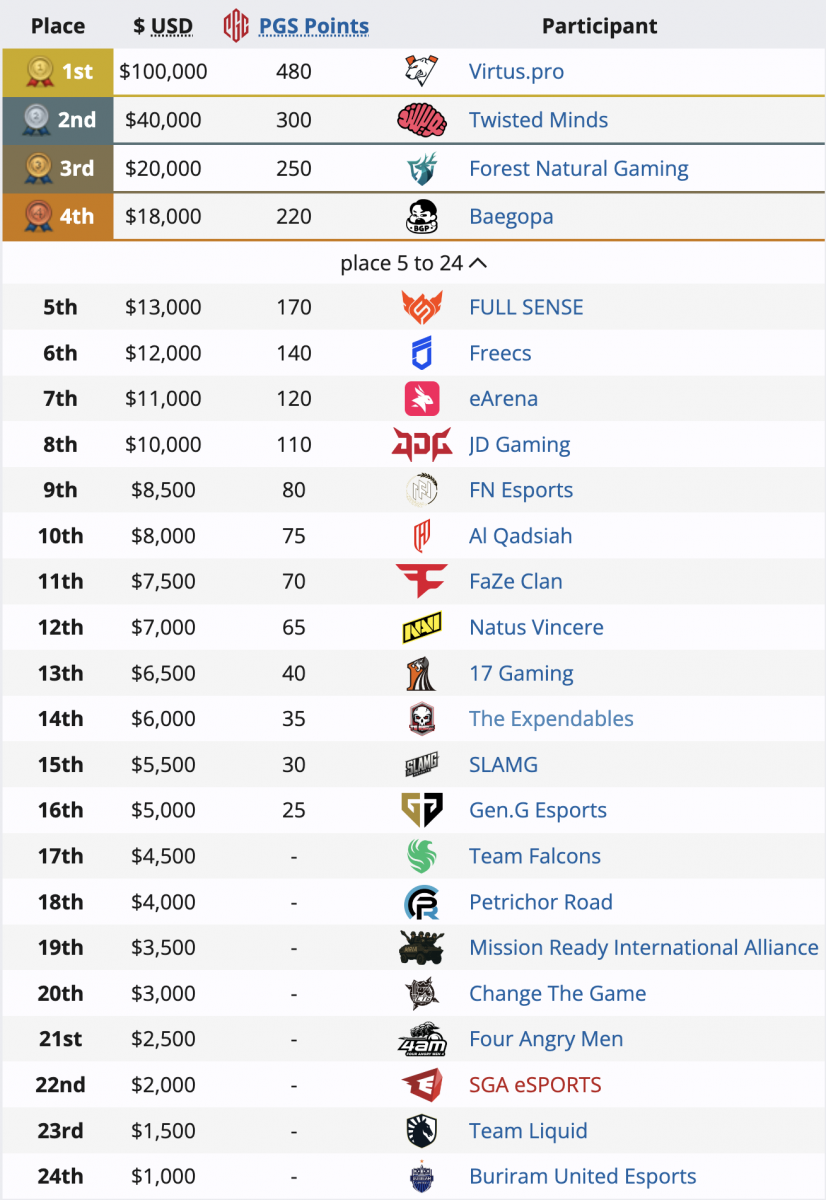
Task: Open the PGS Points header link
Action: point(313,26)
